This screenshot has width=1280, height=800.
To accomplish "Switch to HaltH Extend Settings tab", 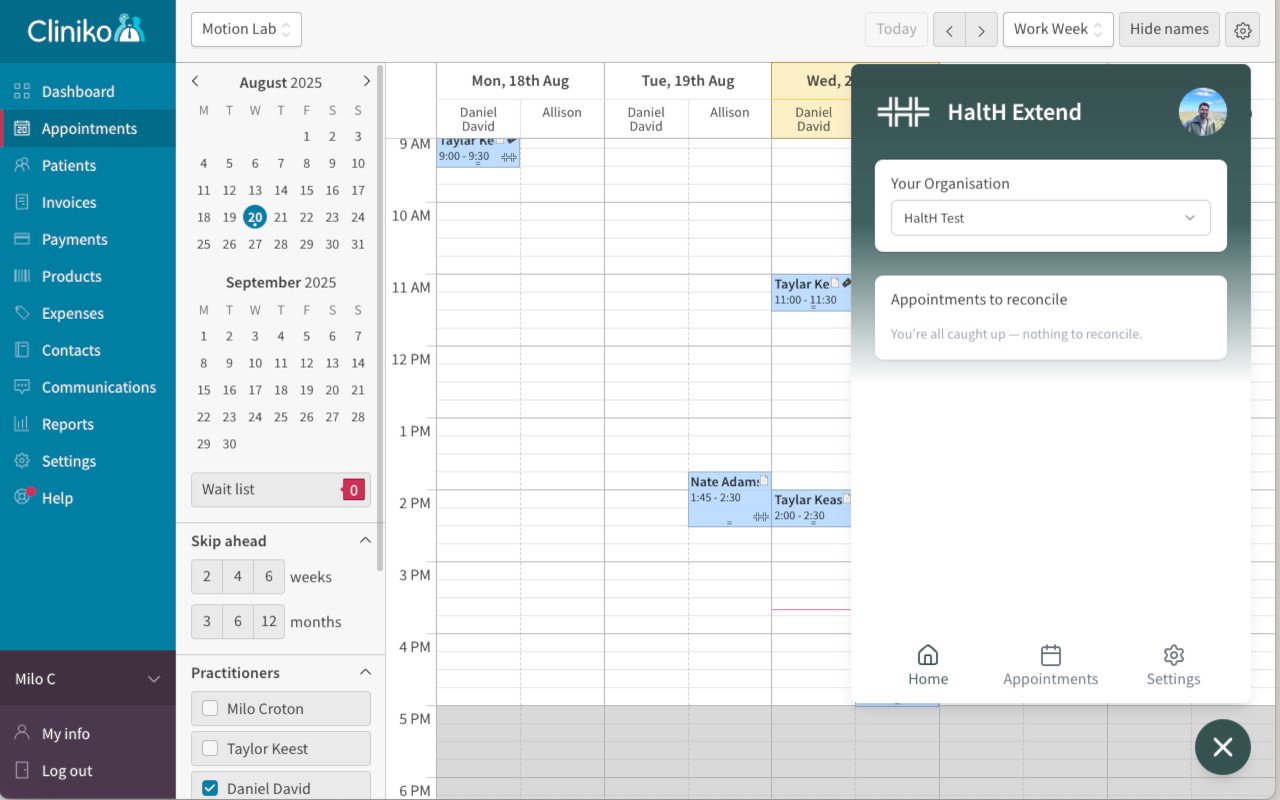I will tap(1174, 666).
